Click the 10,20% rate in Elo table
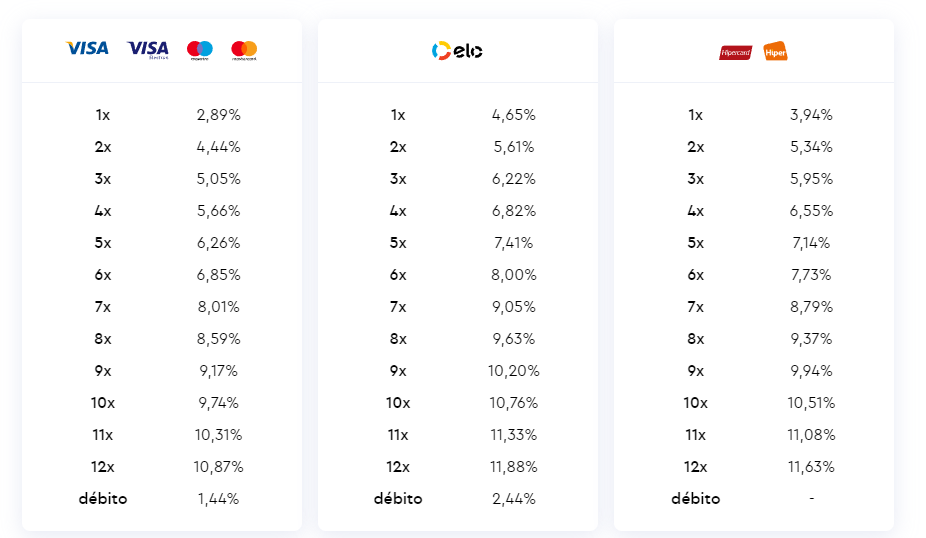The width and height of the screenshot is (926, 538). 514,371
